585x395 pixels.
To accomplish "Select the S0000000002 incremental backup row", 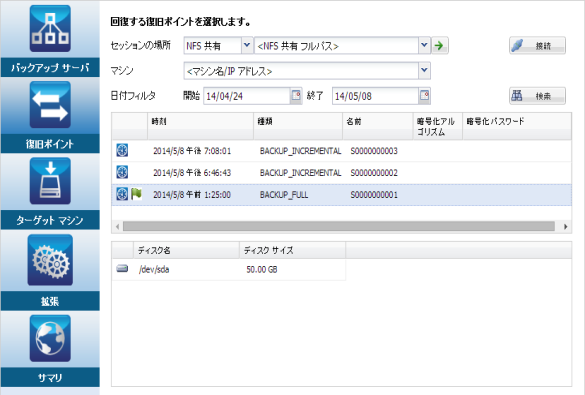I will pyautogui.click(x=341, y=173).
